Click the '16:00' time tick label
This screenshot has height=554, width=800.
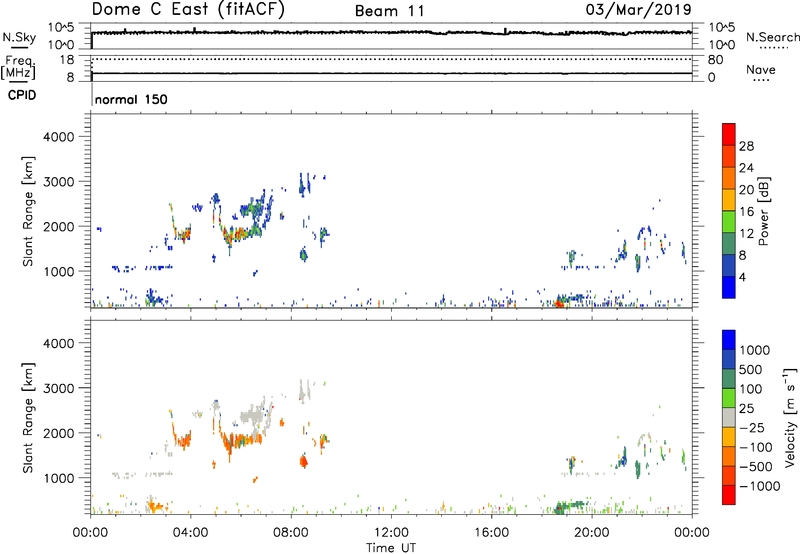click(491, 533)
